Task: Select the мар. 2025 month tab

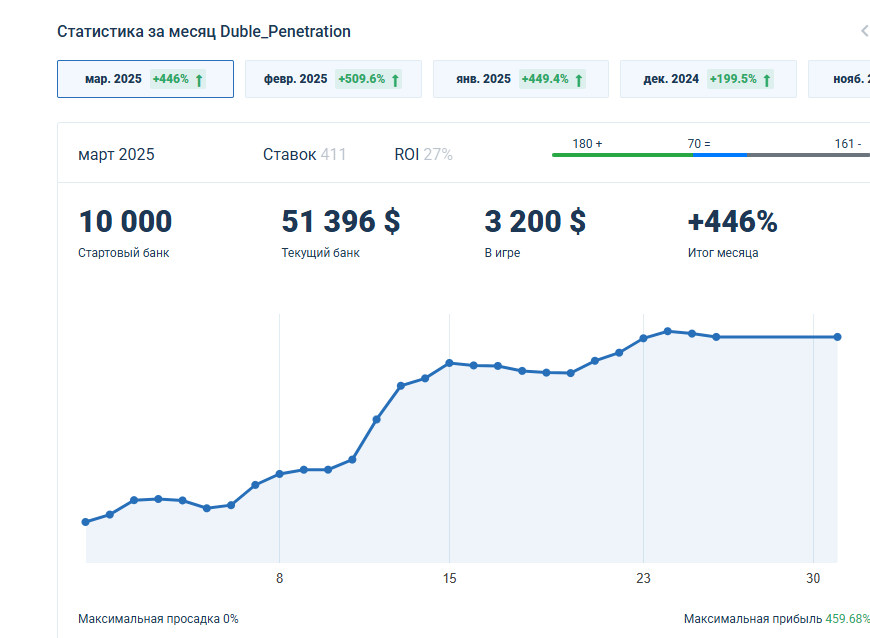Action: coord(145,79)
